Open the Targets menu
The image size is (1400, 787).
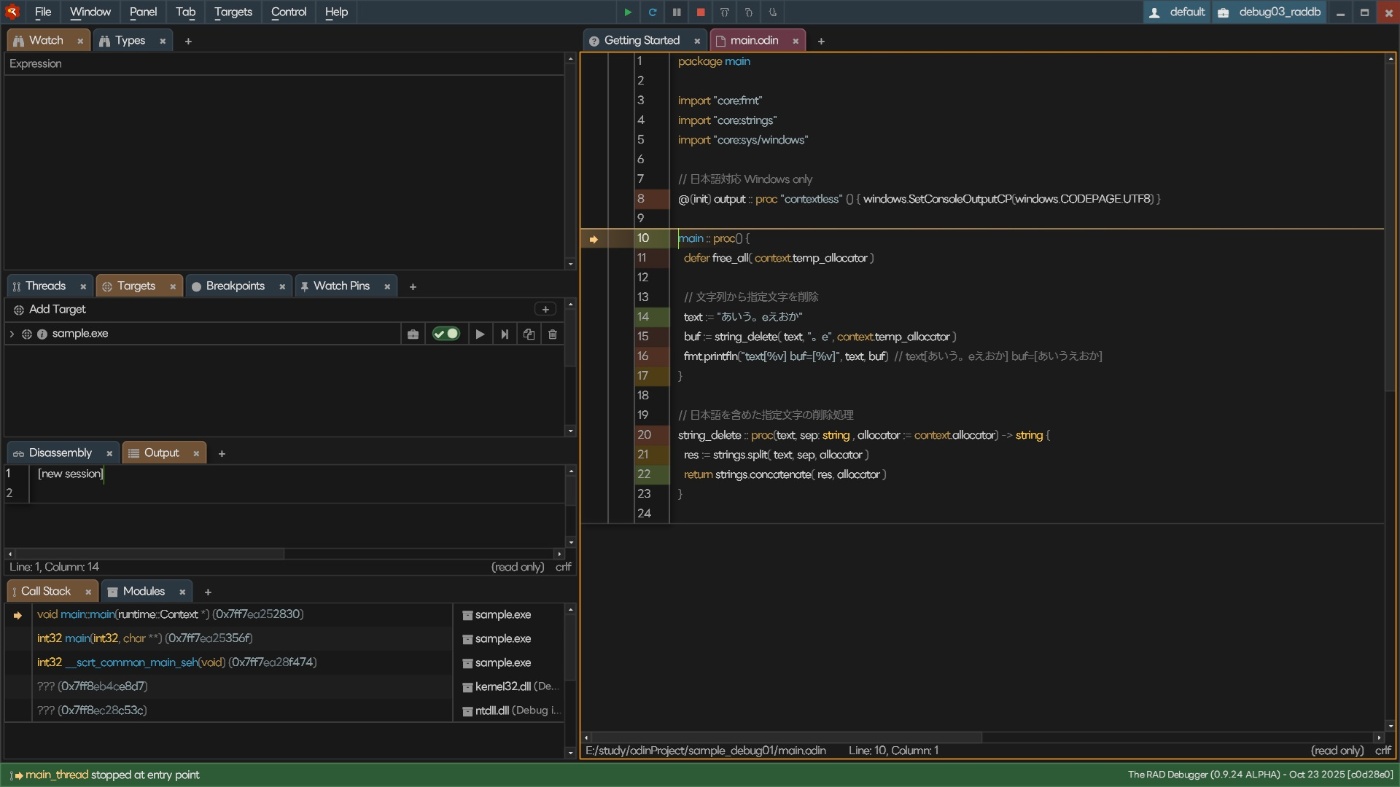coord(233,12)
